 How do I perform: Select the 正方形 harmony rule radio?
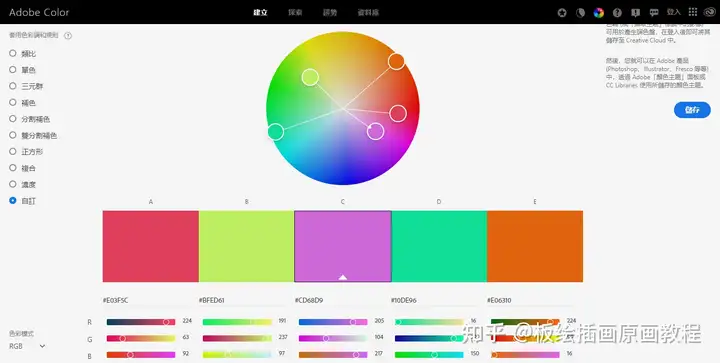pyautogui.click(x=13, y=151)
